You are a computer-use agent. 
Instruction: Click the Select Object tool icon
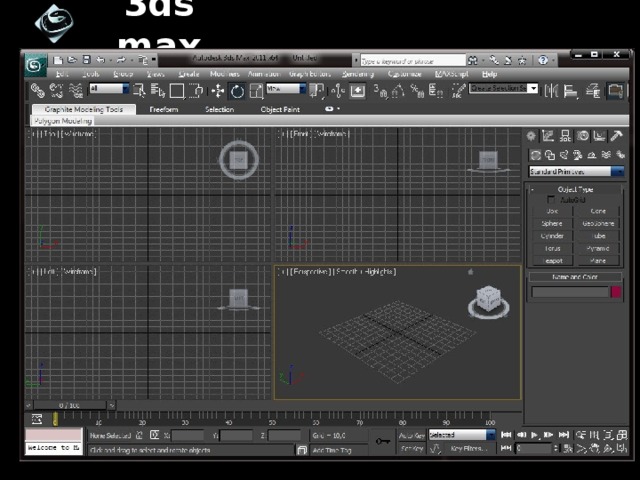coord(139,91)
